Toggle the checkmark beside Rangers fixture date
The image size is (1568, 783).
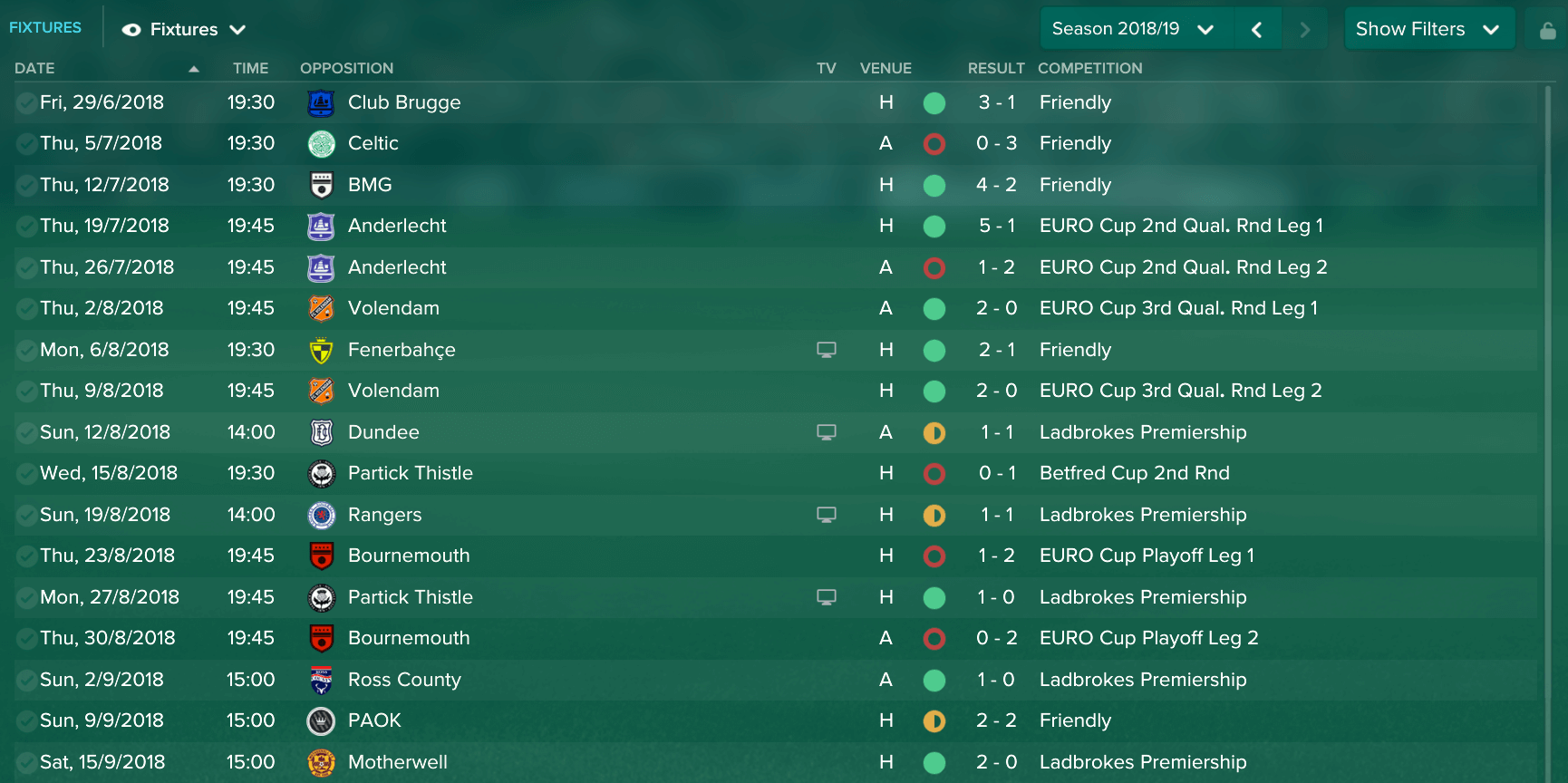[26, 516]
